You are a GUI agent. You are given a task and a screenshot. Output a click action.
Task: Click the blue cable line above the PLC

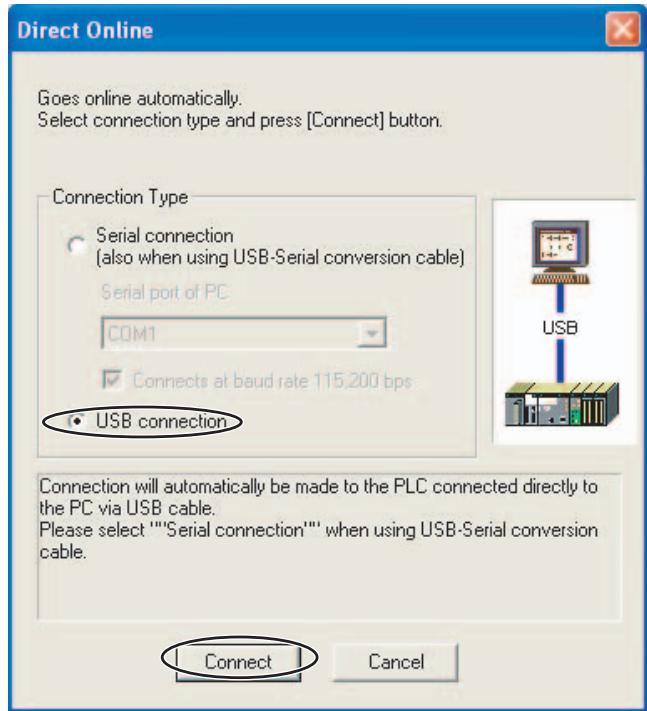pyautogui.click(x=560, y=361)
